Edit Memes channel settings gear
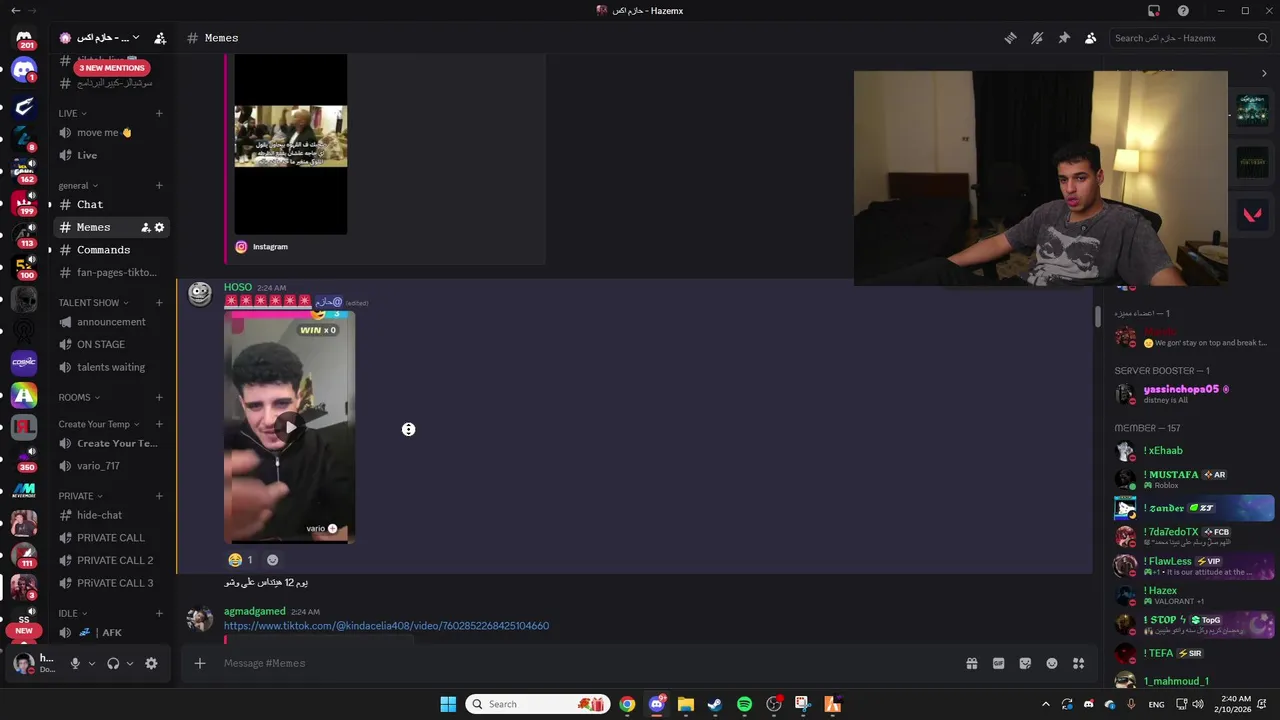The image size is (1280, 720). coord(159,228)
